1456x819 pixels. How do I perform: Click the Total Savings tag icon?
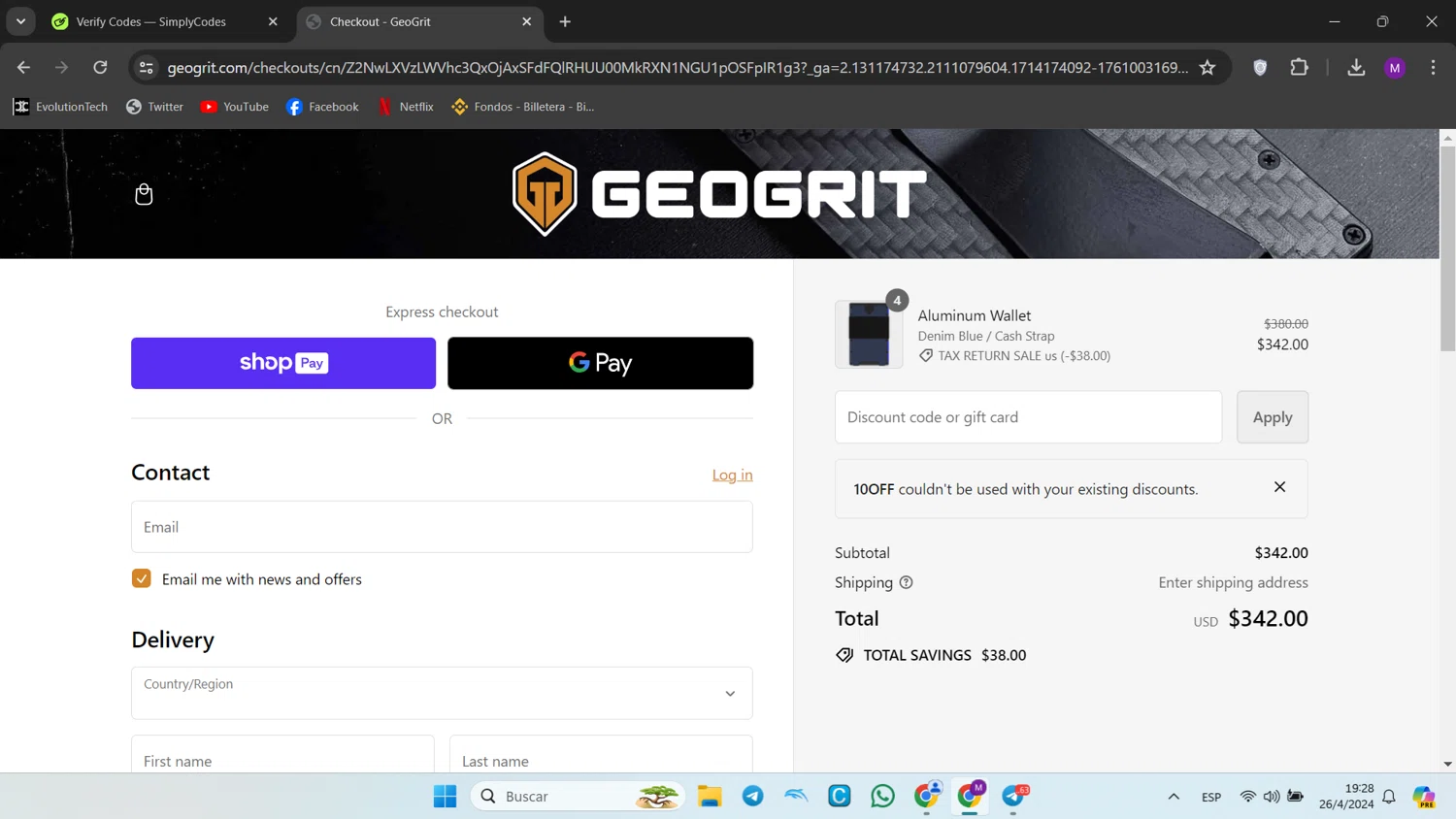coord(844,655)
